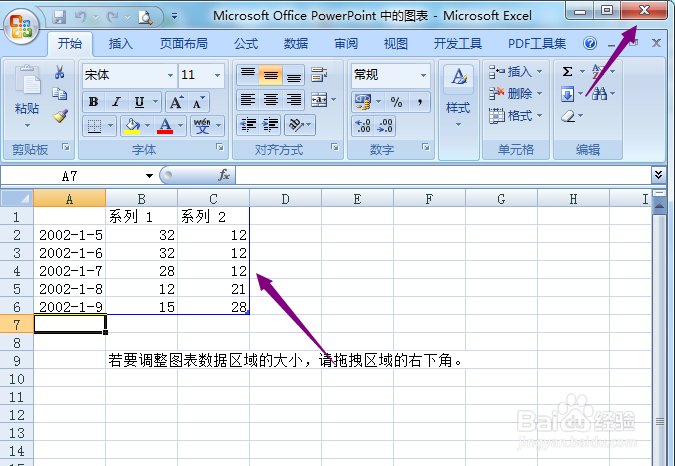Apply comma style number format
The image size is (675, 466).
tap(419, 102)
